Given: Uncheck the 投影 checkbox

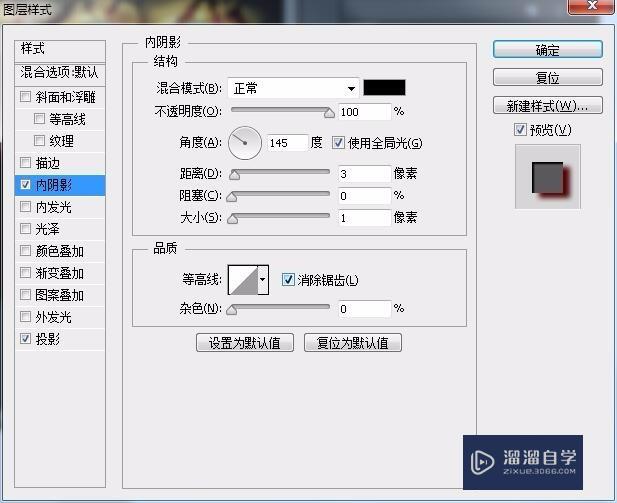Looking at the screenshot, I should [x=25, y=338].
